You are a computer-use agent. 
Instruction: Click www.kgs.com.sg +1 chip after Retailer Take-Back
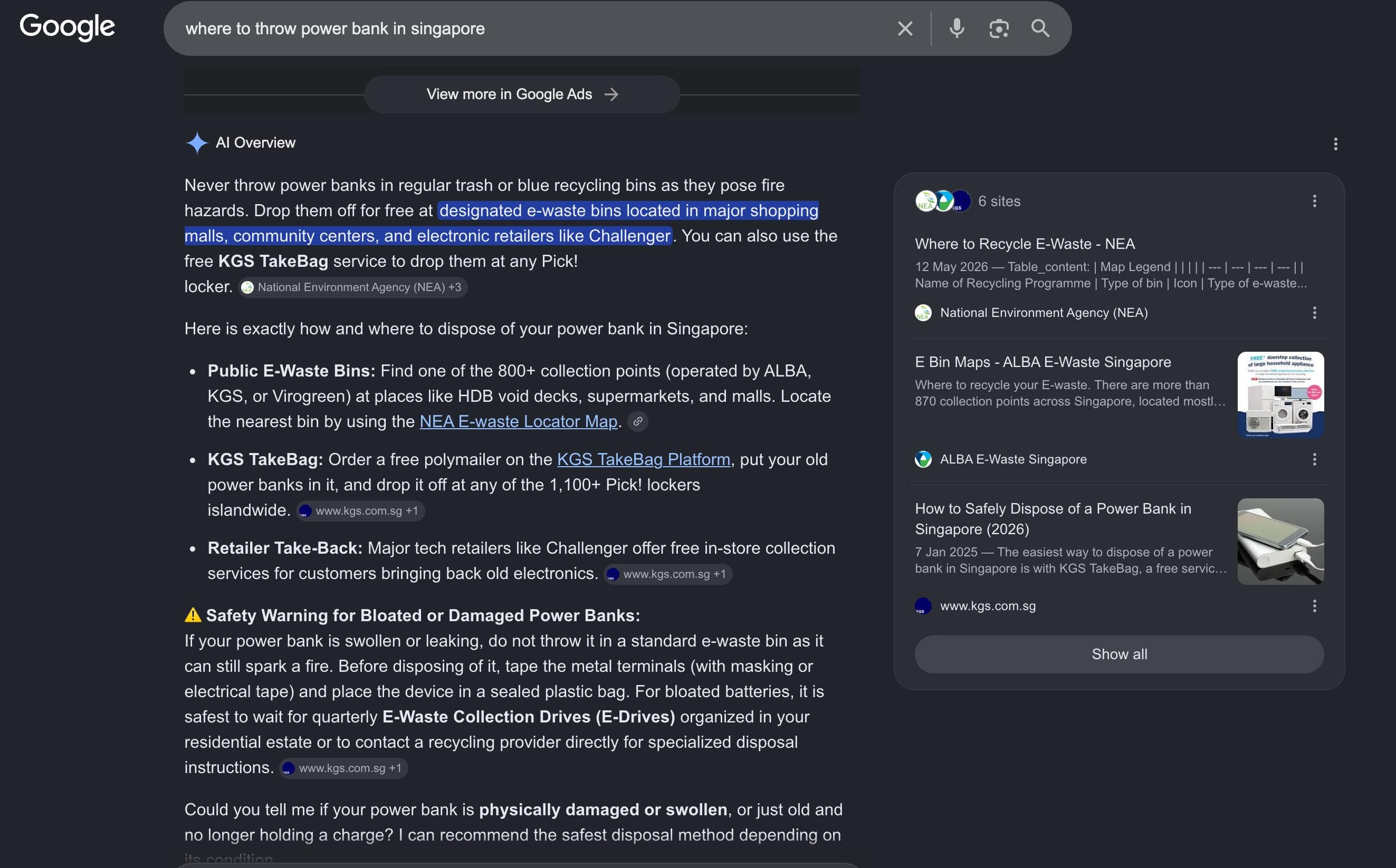coord(668,574)
